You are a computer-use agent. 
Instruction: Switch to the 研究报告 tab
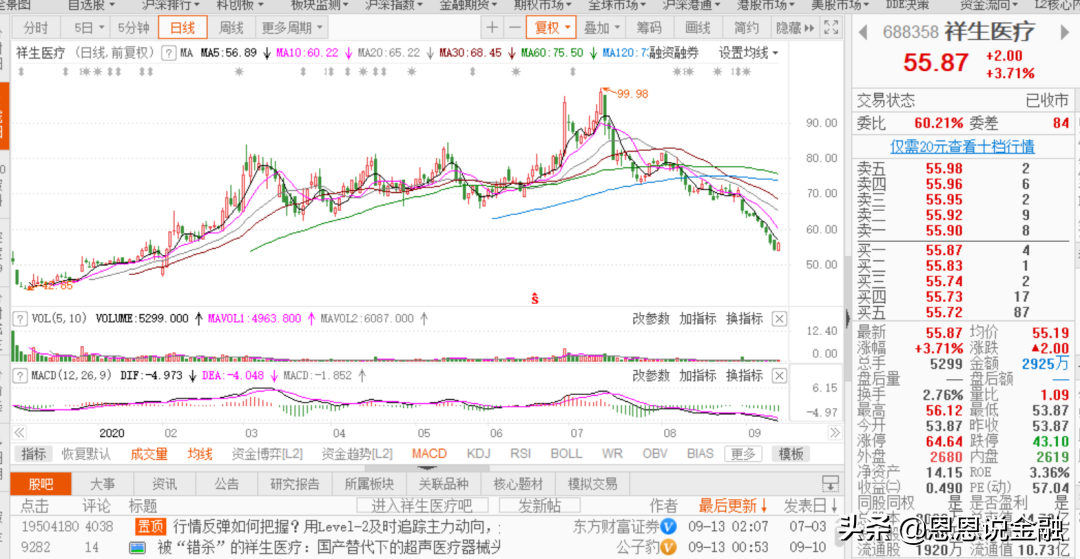[295, 483]
